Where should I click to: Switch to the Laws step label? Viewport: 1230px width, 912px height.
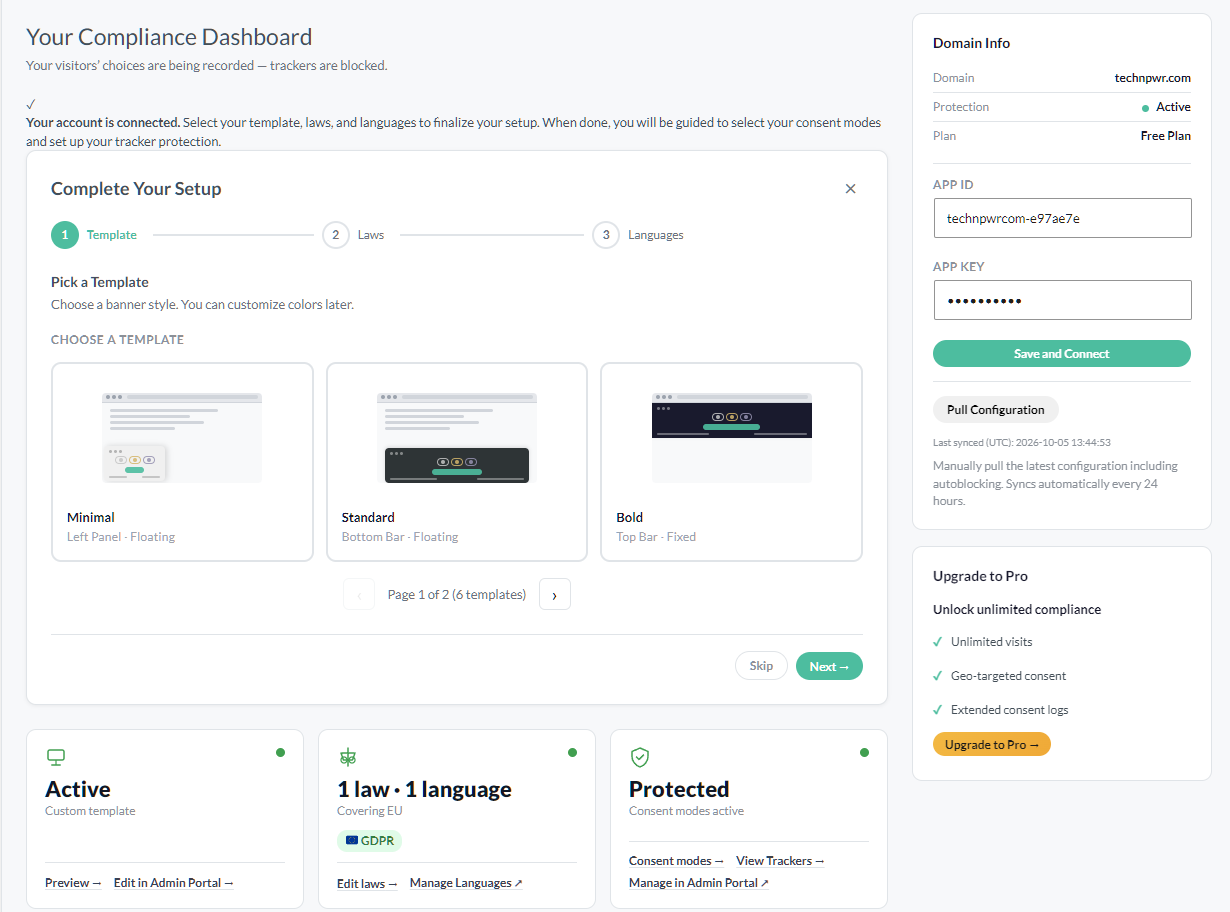tap(371, 235)
